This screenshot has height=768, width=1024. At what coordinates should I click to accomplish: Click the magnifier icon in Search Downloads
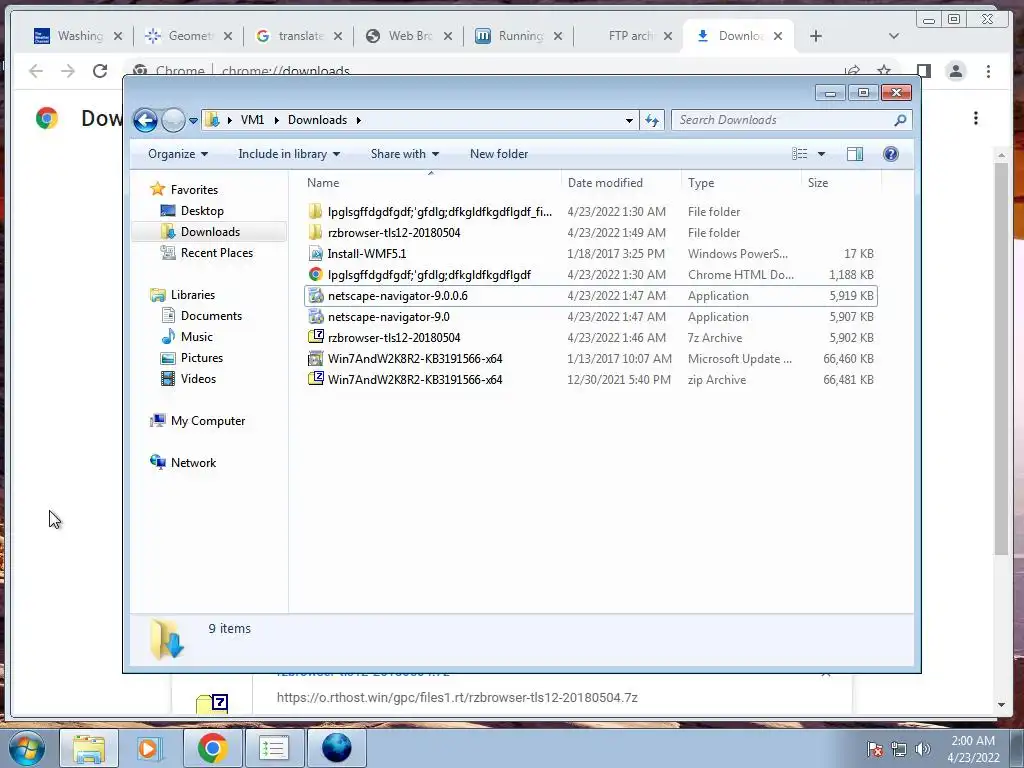[900, 120]
